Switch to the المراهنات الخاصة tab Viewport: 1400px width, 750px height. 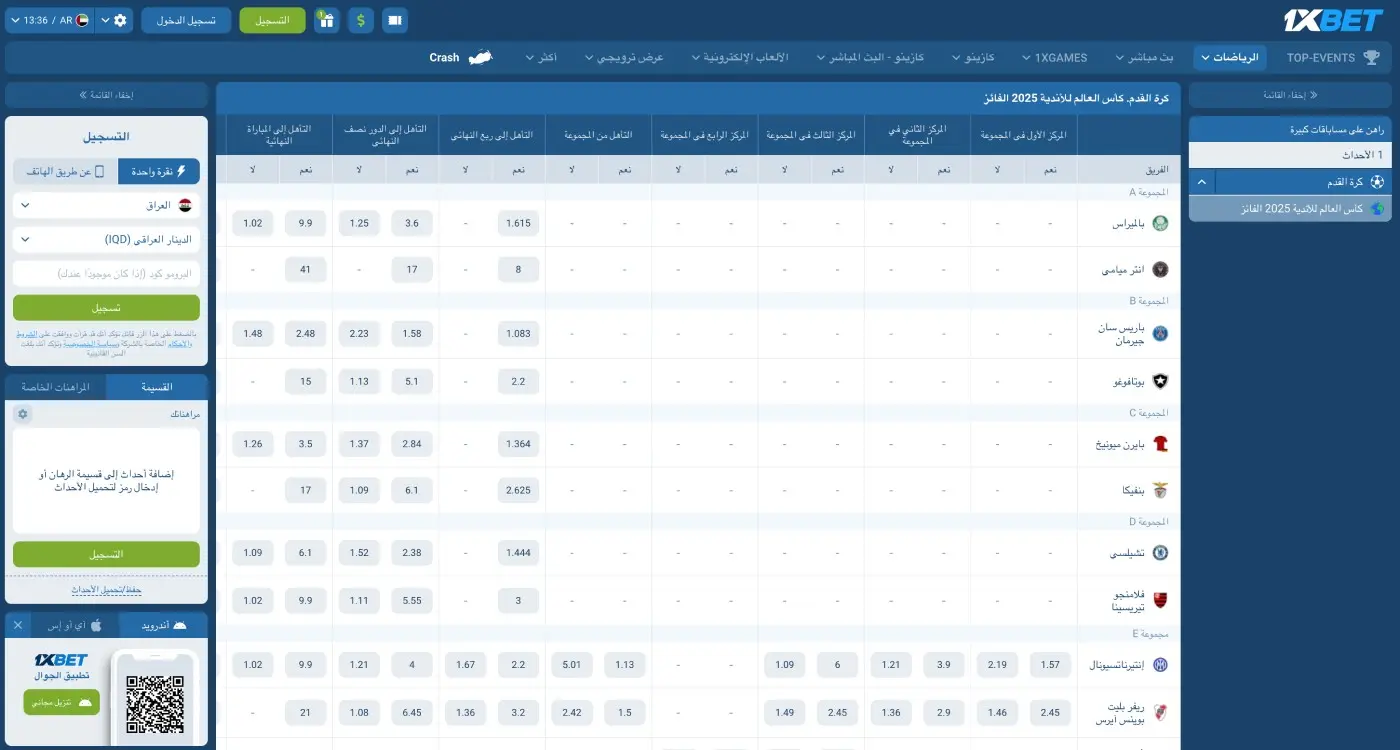[56, 387]
